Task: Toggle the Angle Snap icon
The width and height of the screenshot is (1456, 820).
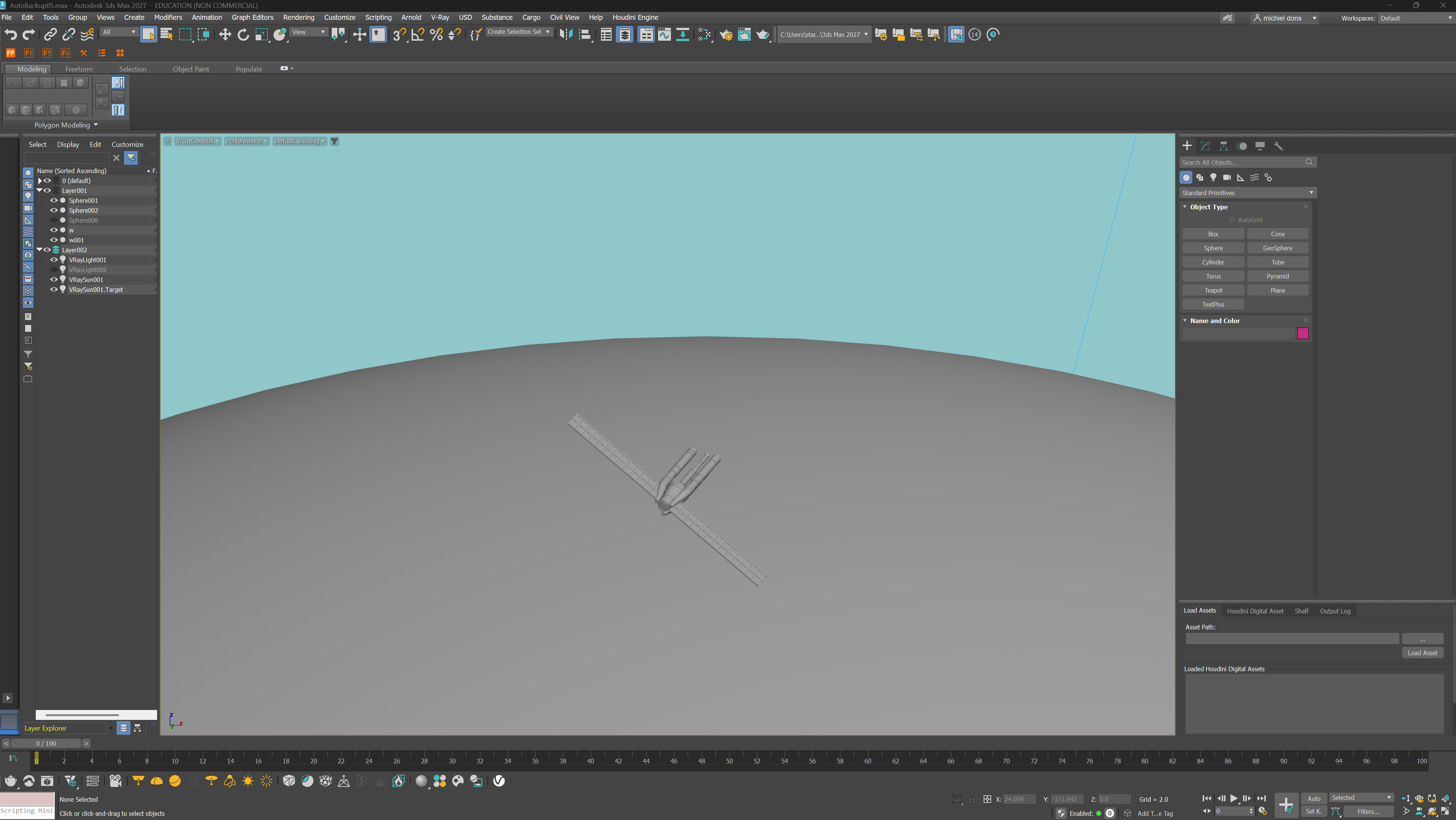Action: tap(418, 35)
